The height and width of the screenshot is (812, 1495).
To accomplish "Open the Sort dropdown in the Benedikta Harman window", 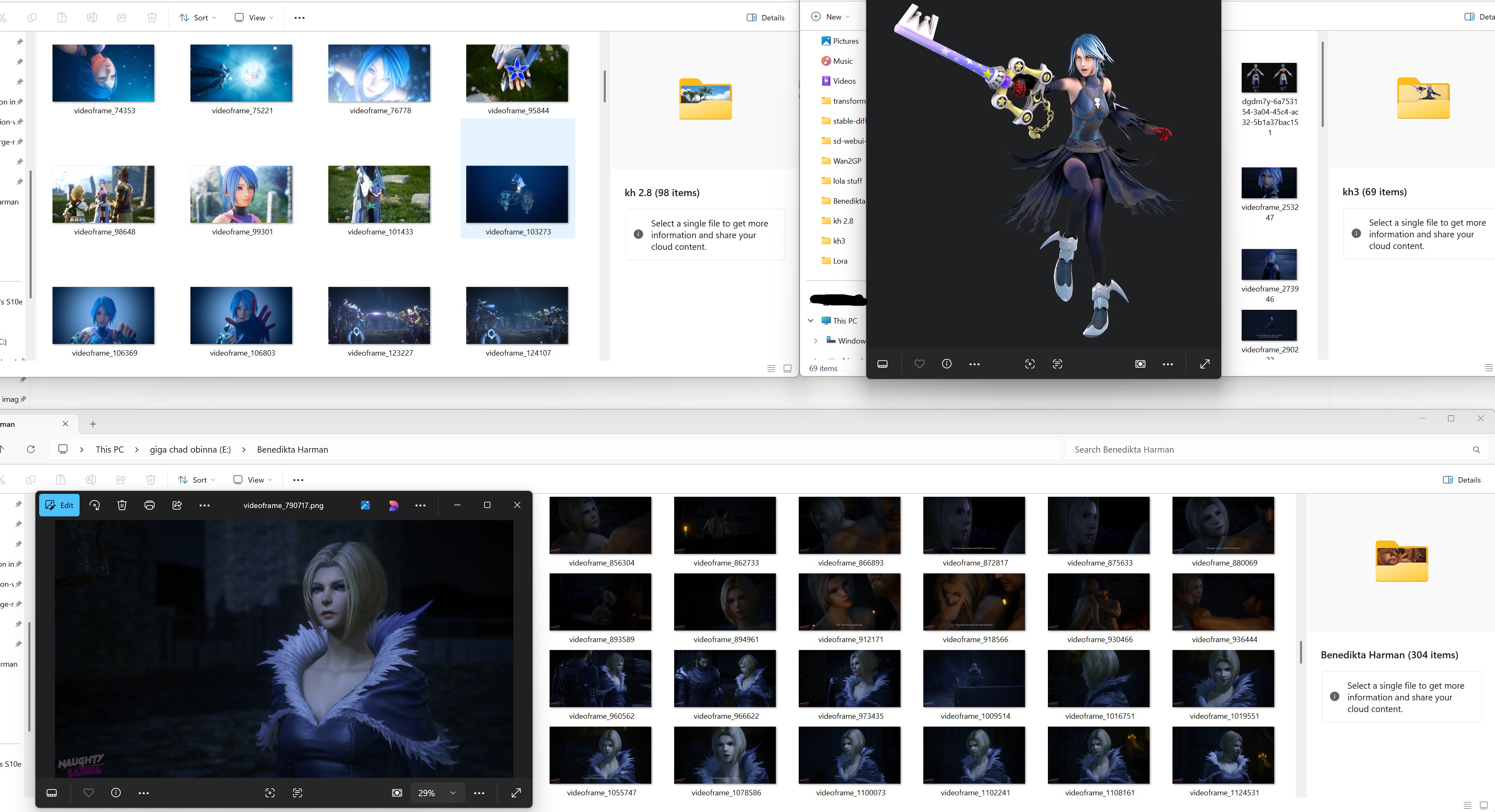I will pyautogui.click(x=196, y=480).
